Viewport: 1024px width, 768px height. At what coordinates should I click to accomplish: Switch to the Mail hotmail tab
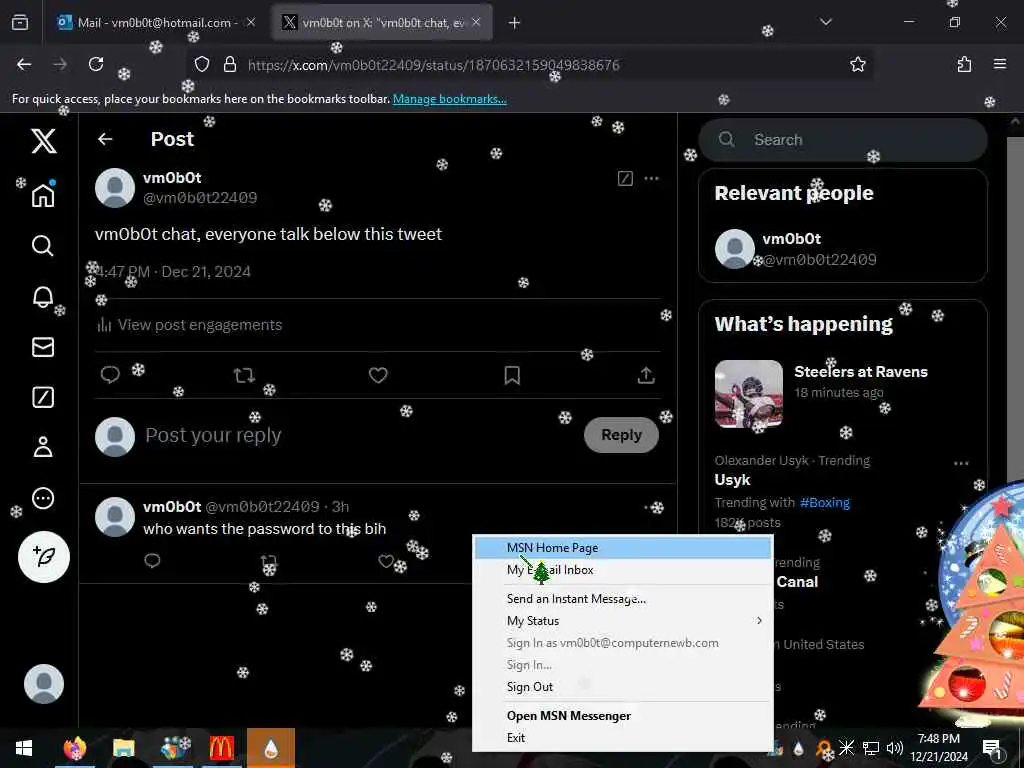coord(155,22)
